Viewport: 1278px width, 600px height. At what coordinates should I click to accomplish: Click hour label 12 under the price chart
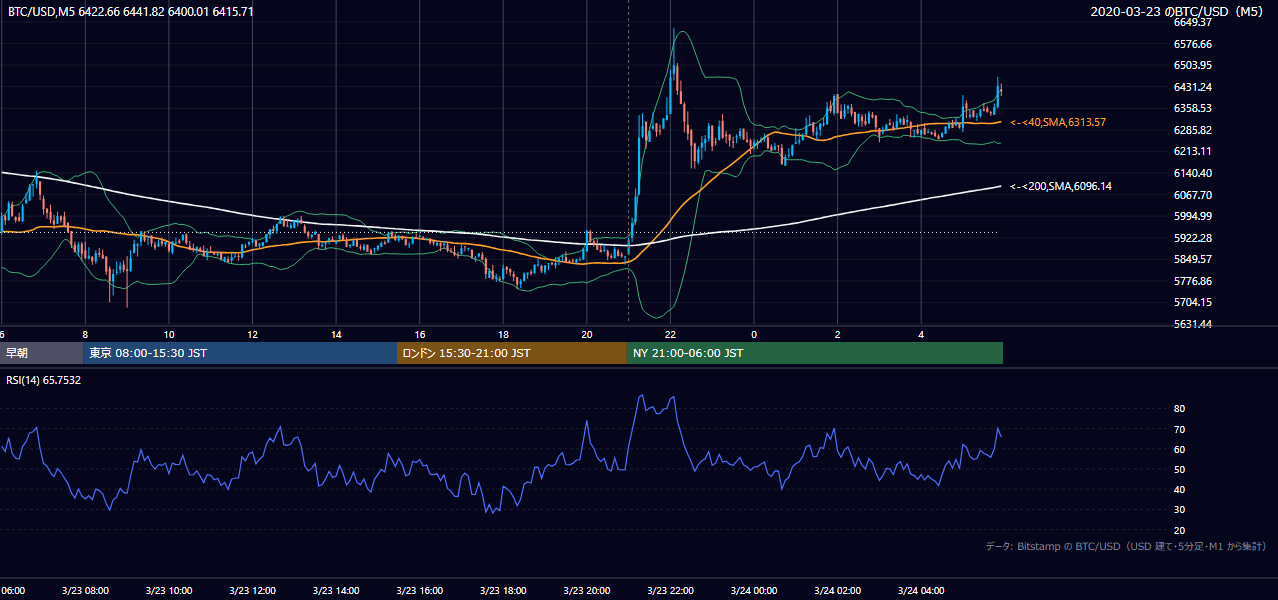(x=252, y=334)
